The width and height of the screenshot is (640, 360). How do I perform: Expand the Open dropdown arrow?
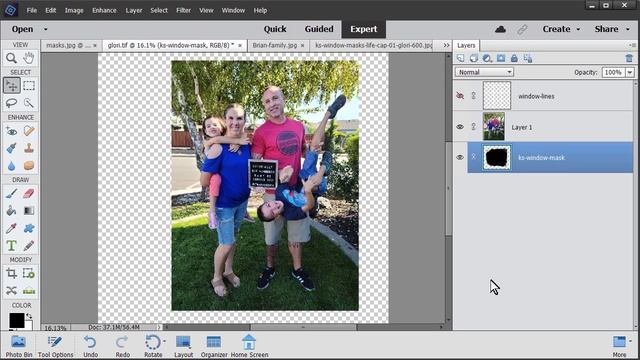(45, 29)
